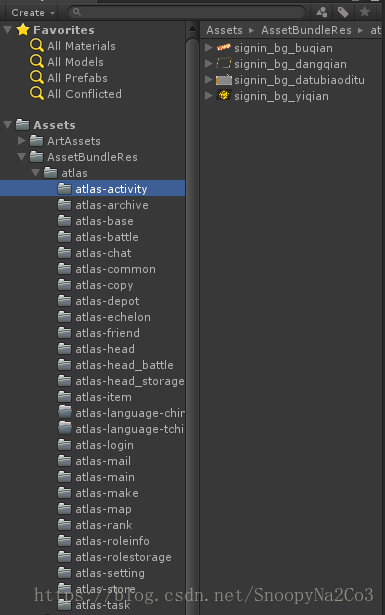Screen dimensions: 385x615
Task: Select the AssetBundleRes folder in tree
Action: [93, 157]
